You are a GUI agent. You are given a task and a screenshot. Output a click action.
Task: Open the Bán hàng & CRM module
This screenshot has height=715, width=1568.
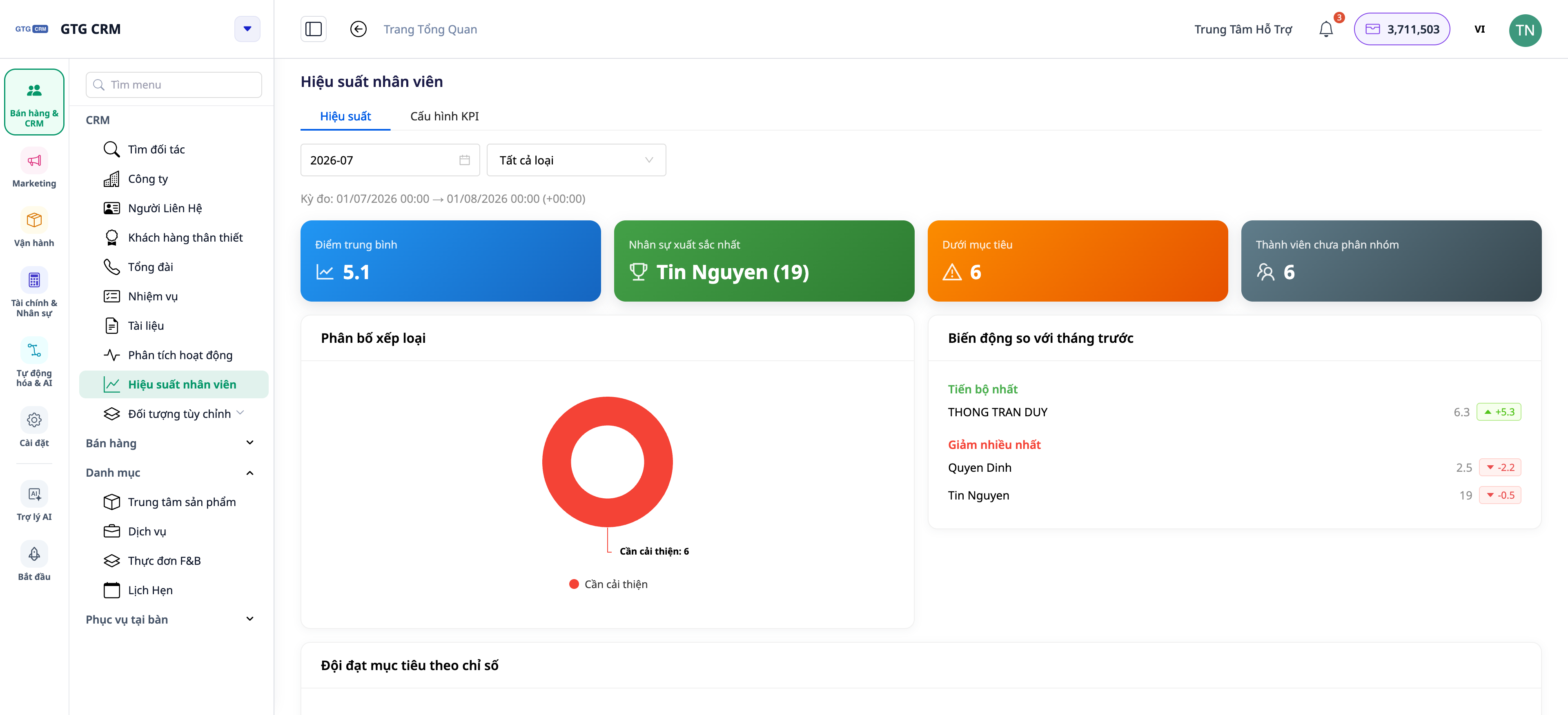click(34, 102)
